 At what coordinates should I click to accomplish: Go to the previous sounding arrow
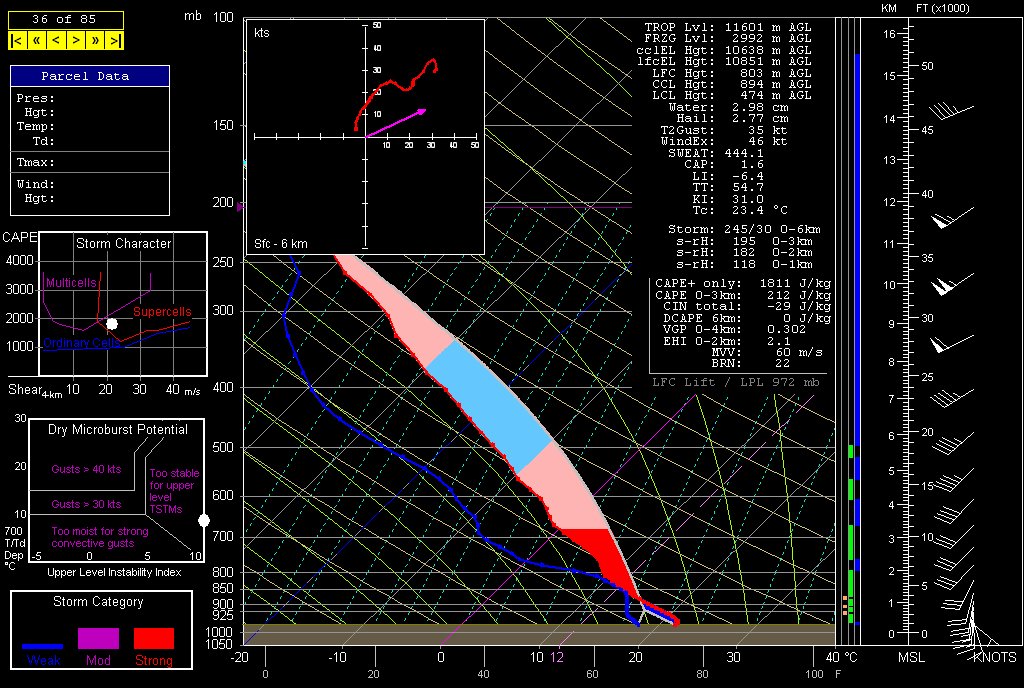click(56, 40)
